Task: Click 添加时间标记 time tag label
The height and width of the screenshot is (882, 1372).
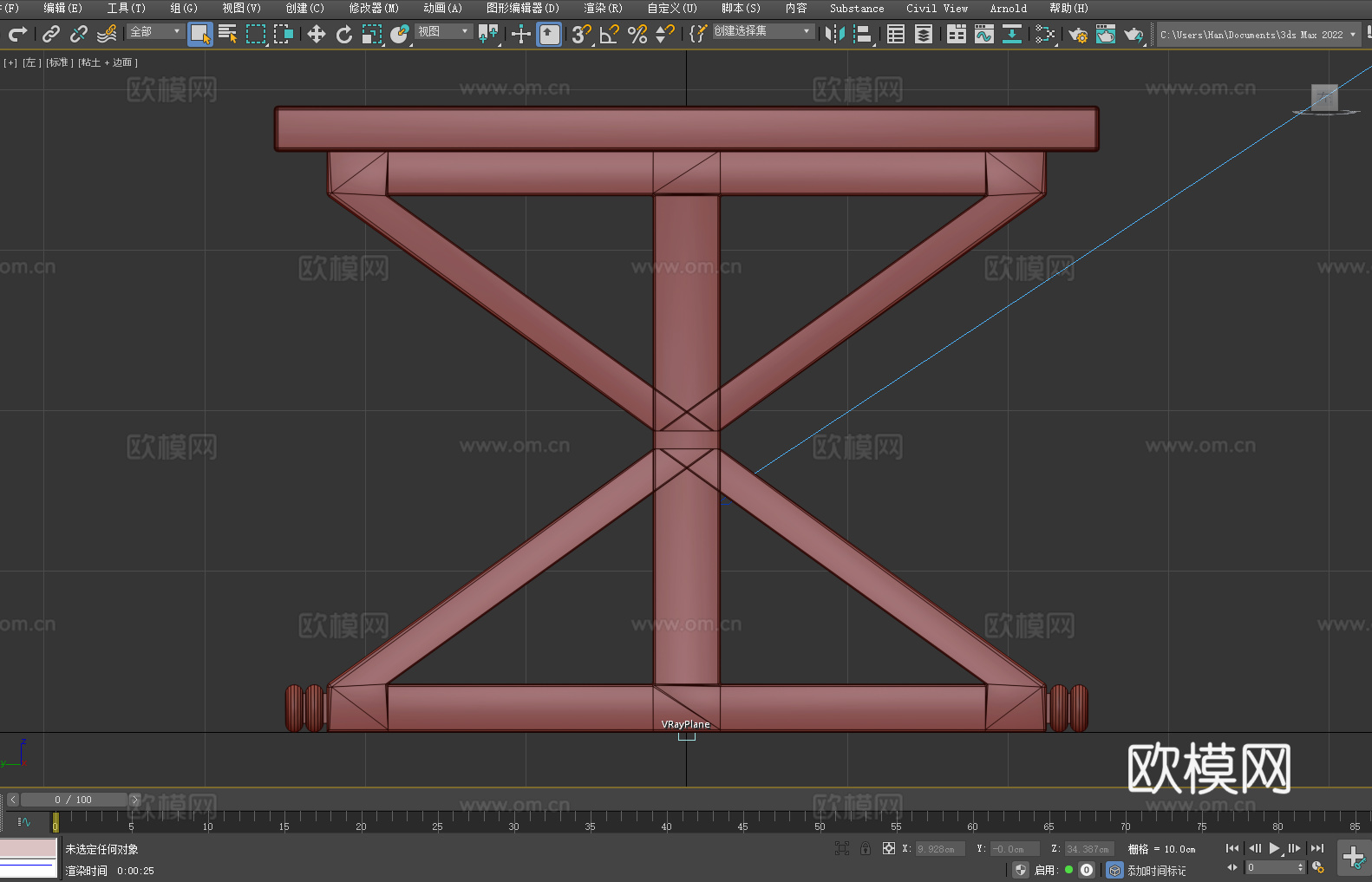Action: click(x=1157, y=870)
